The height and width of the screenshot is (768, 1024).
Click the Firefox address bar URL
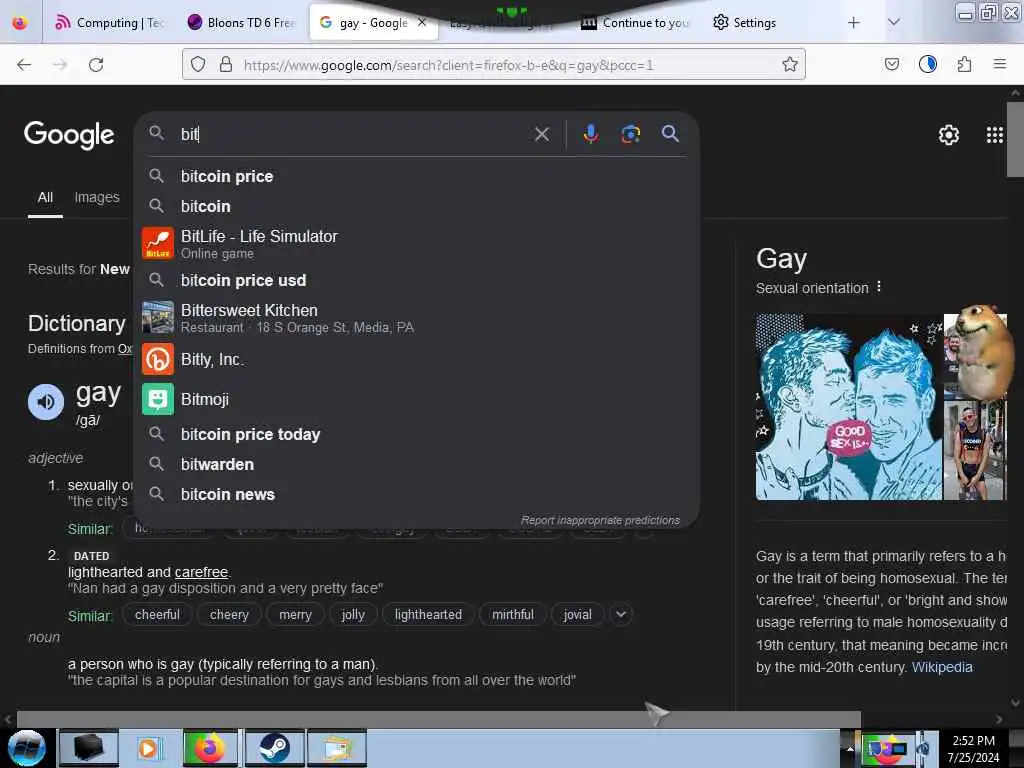[448, 65]
